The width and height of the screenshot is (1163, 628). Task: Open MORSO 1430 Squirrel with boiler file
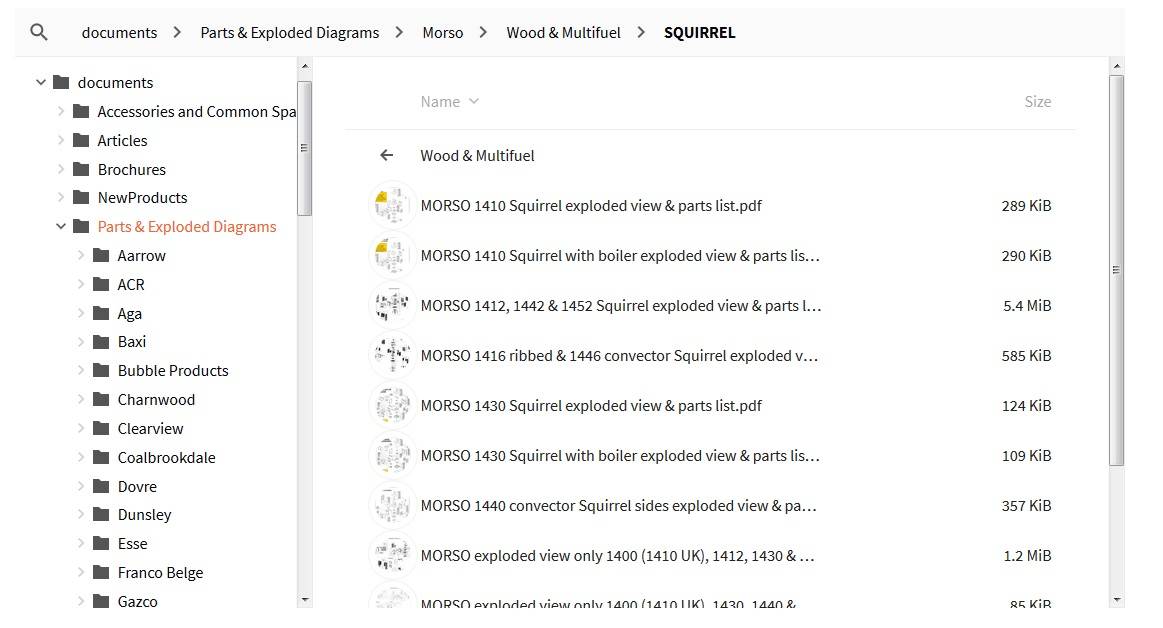pos(619,455)
